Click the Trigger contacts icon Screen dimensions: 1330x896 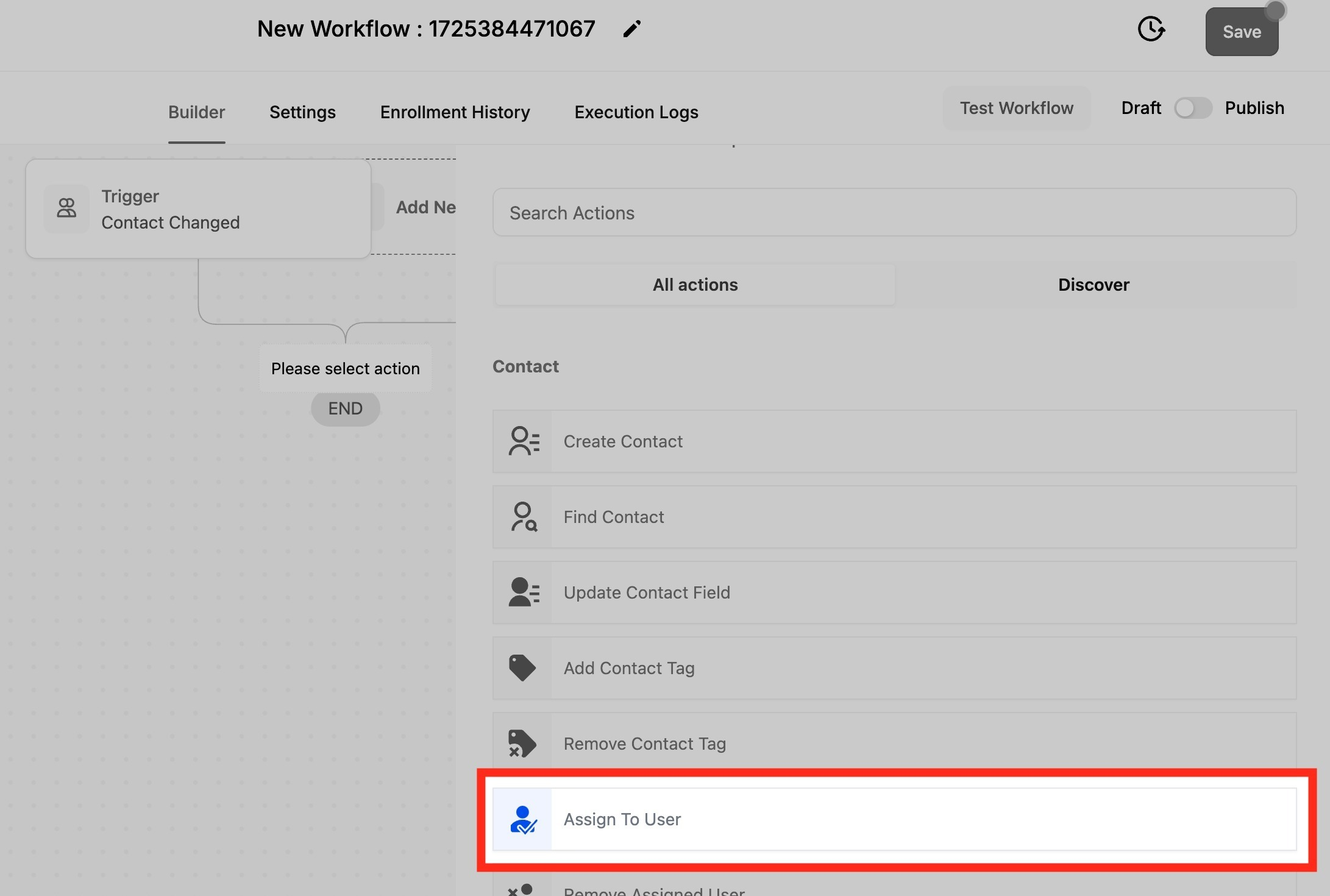66,208
